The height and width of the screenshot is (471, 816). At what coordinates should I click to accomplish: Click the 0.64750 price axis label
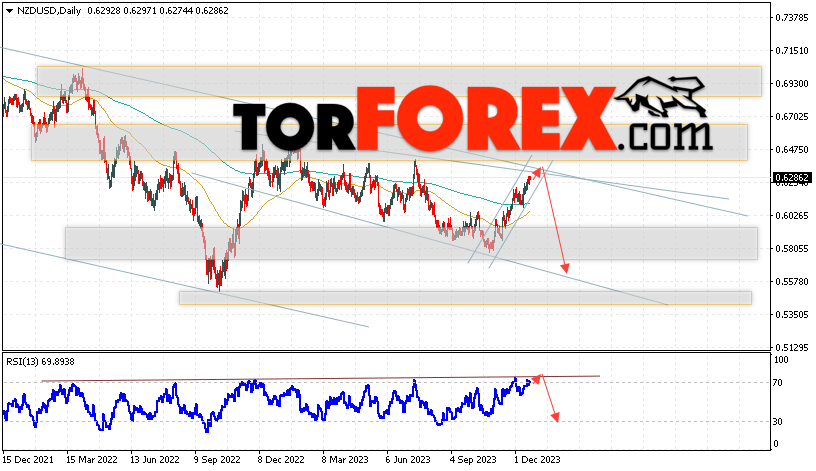tap(792, 150)
